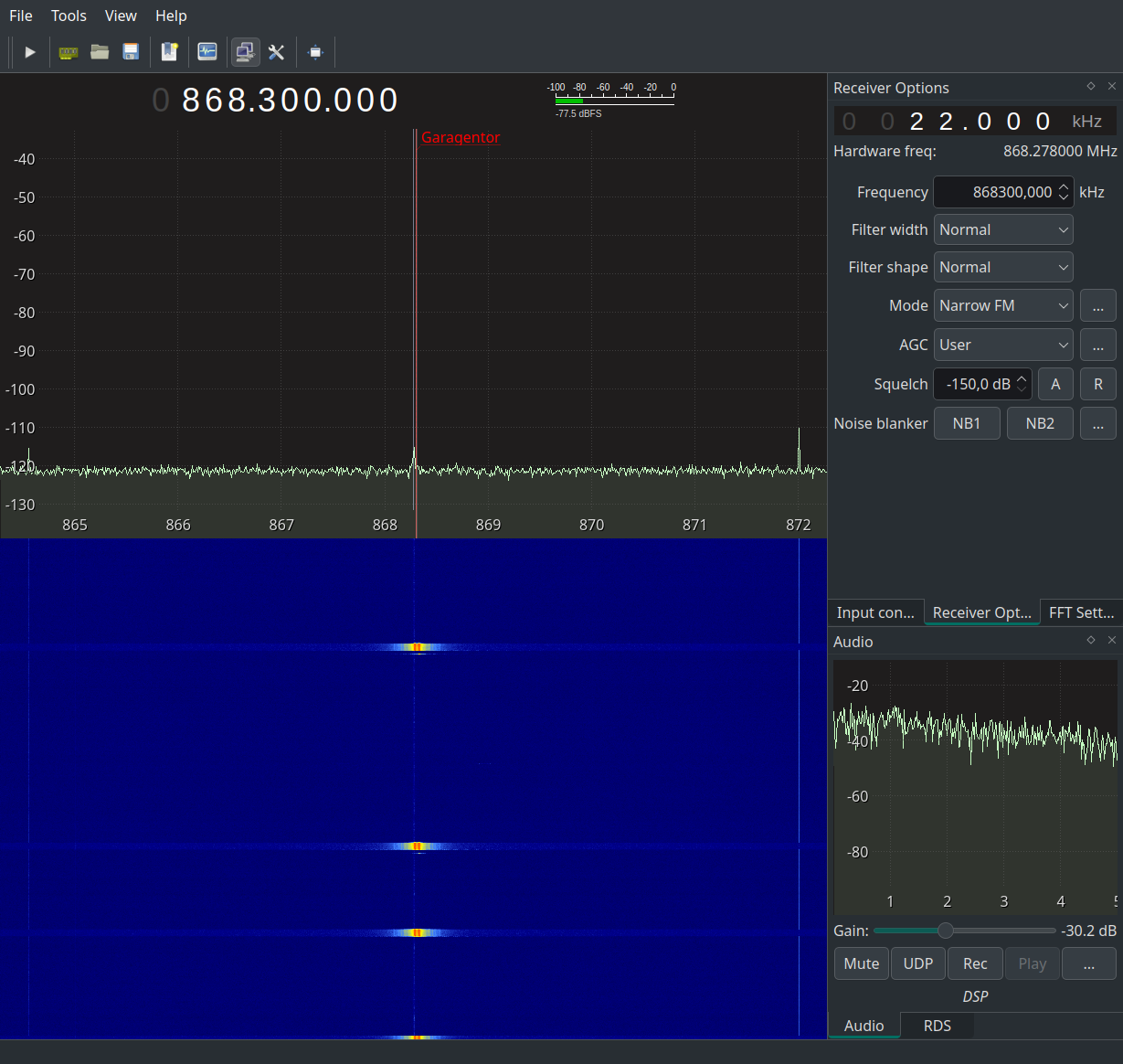The image size is (1123, 1064).
Task: Open the Filter width dropdown
Action: point(1003,229)
